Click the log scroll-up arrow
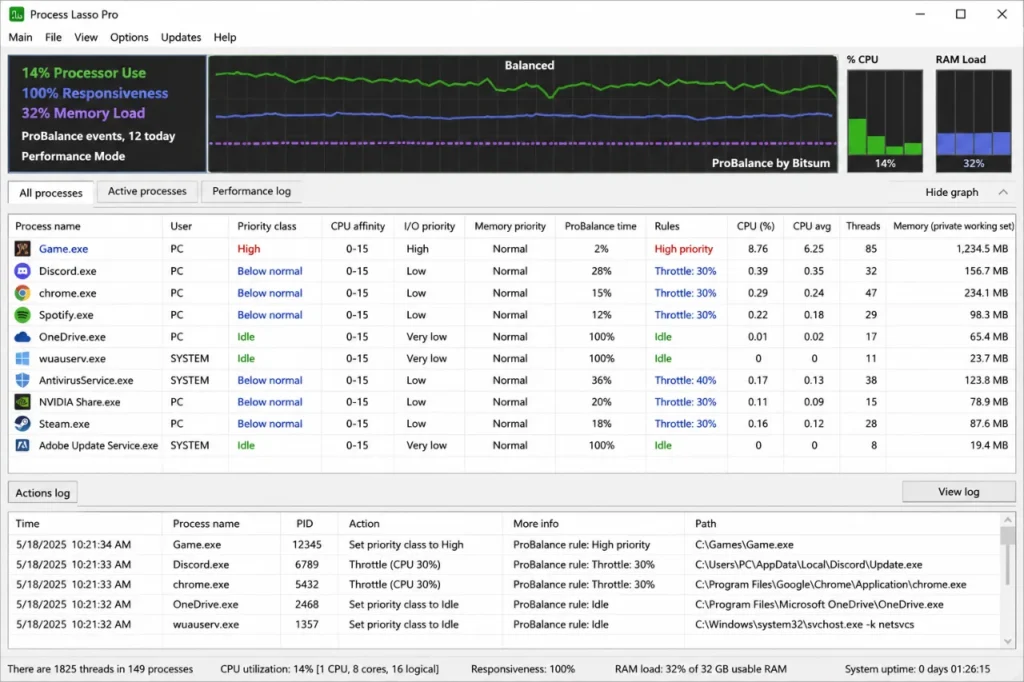Viewport: 1024px width, 682px height. pyautogui.click(x=1008, y=520)
